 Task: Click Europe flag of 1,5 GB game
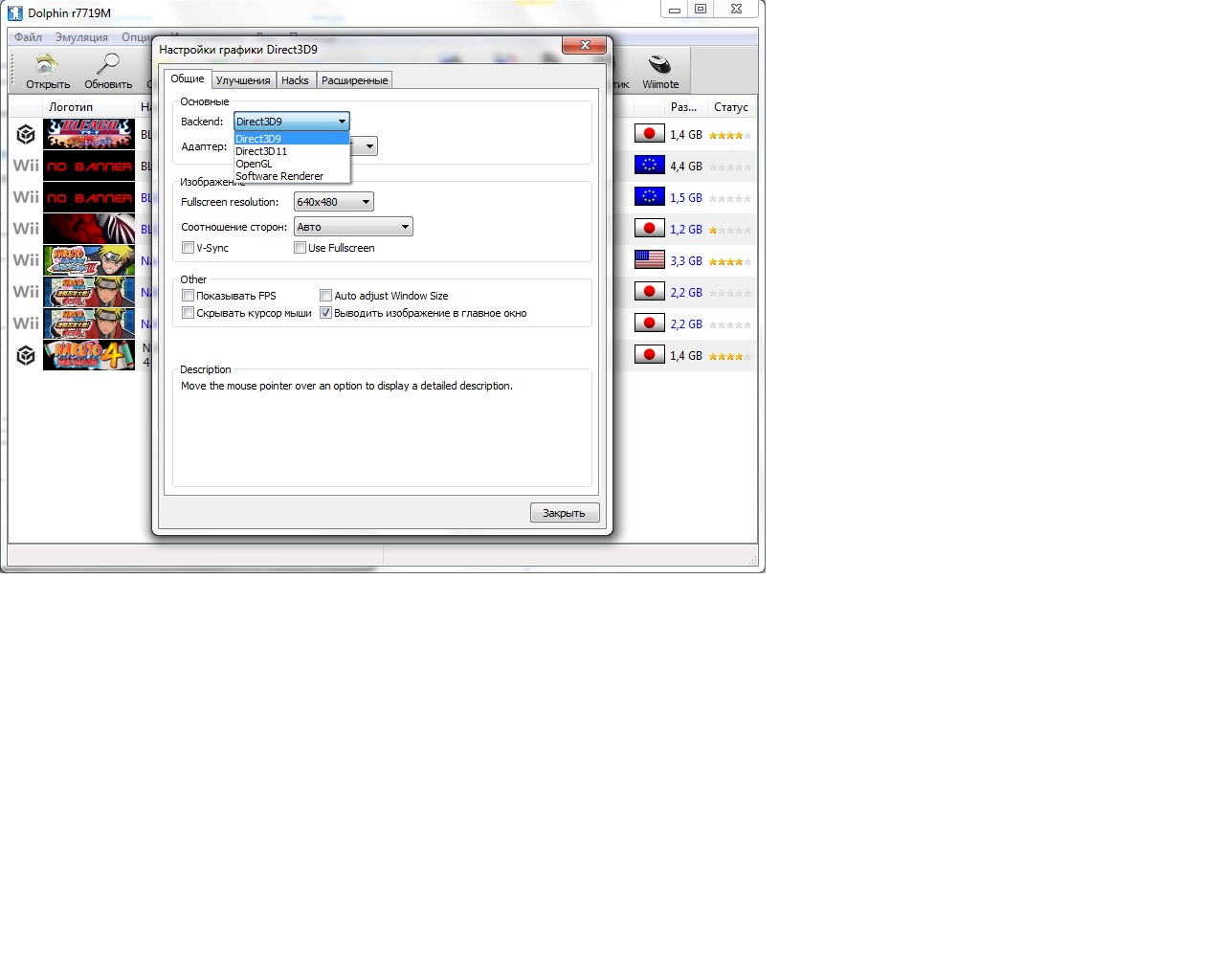point(650,196)
